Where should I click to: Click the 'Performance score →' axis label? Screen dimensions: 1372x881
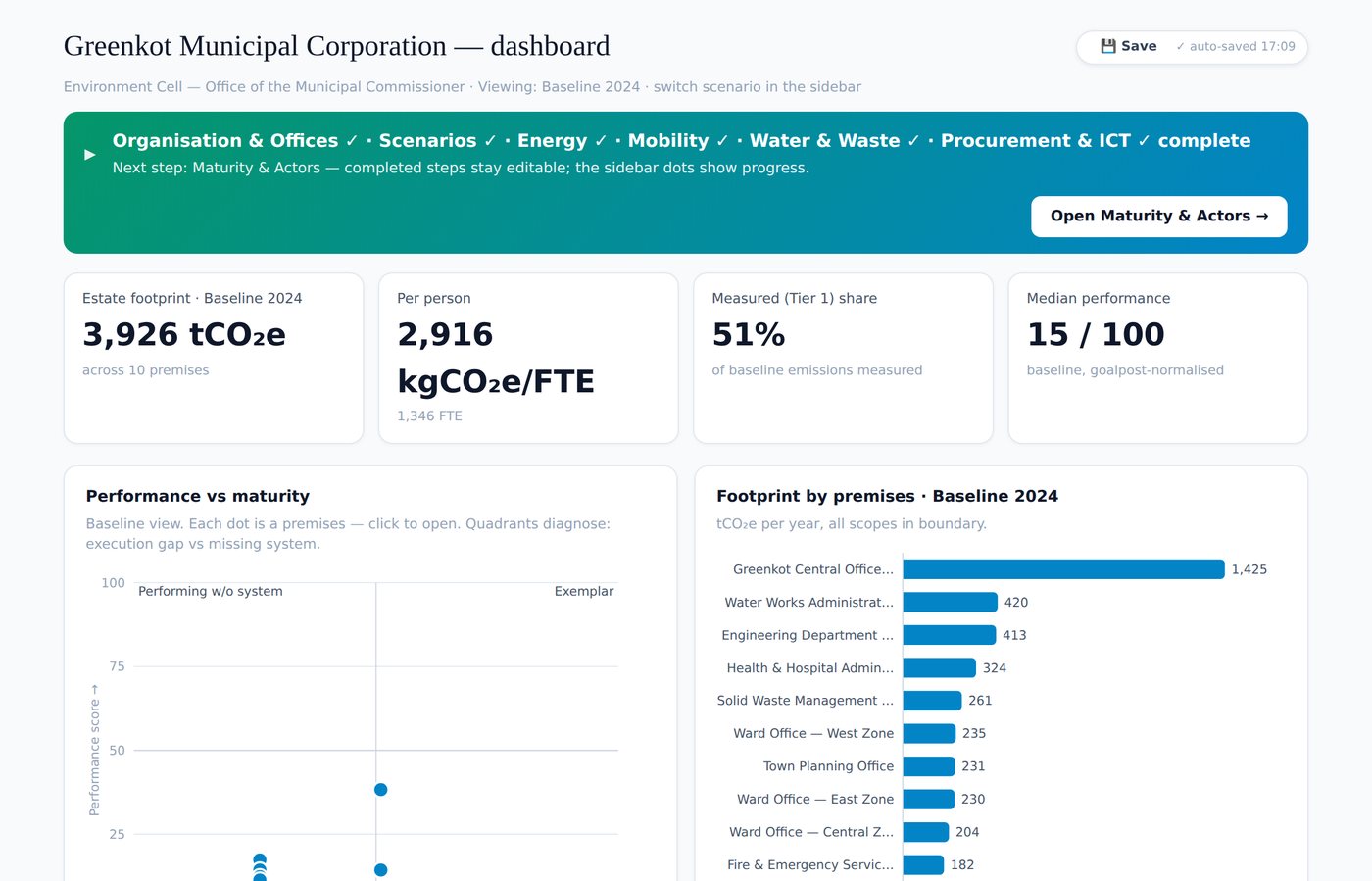click(x=94, y=750)
